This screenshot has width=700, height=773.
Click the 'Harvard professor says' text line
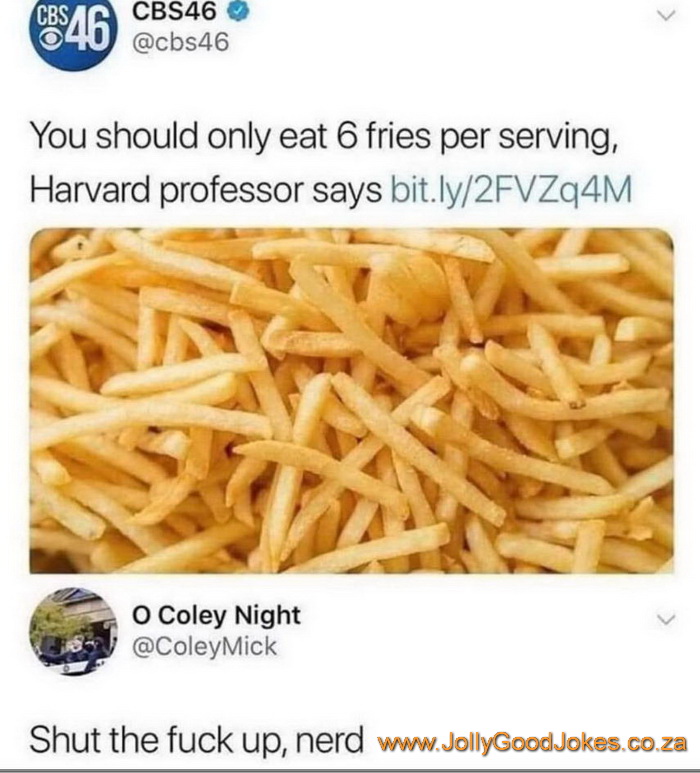[x=206, y=190]
